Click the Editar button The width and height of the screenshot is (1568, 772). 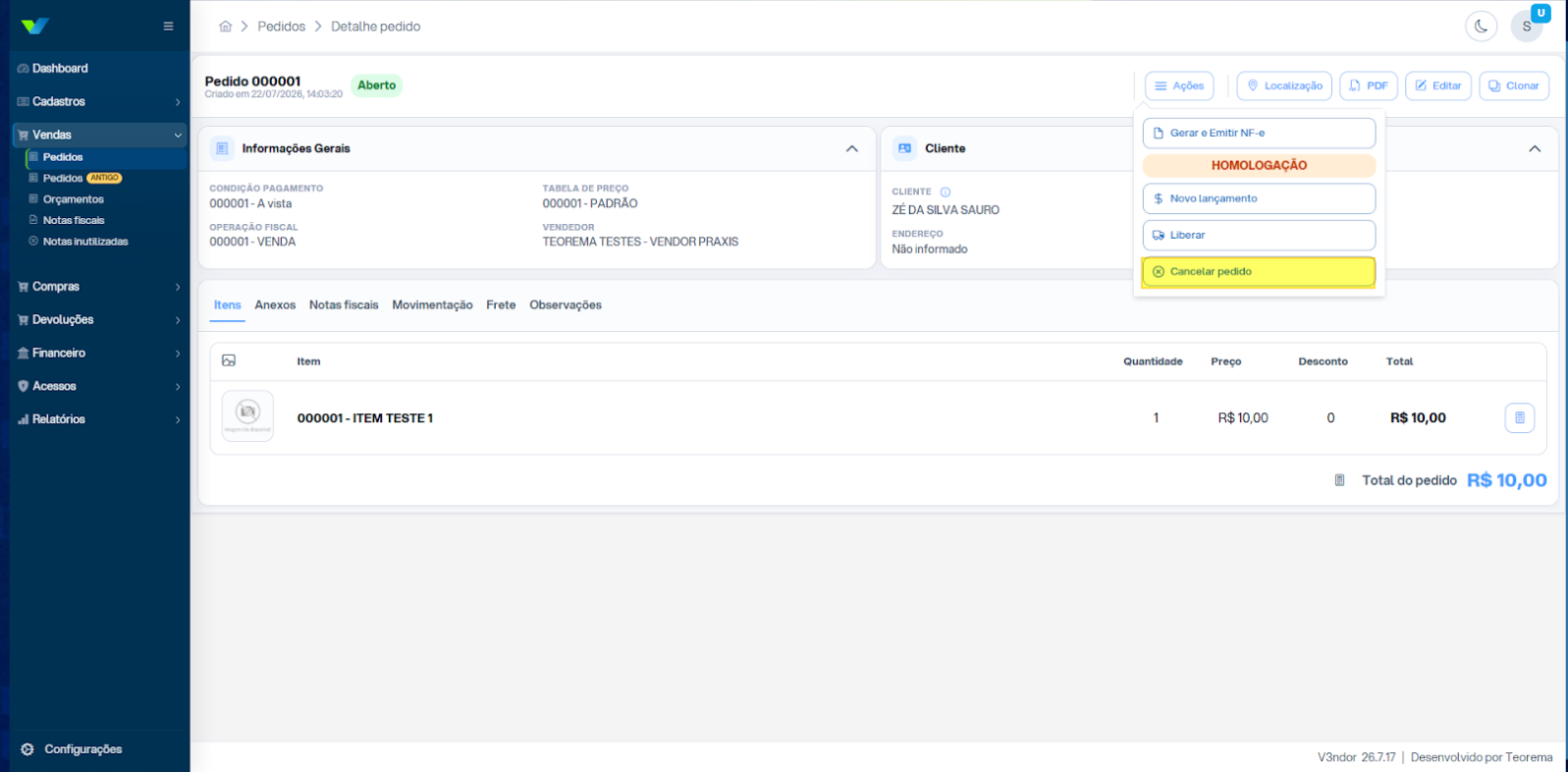pos(1438,86)
